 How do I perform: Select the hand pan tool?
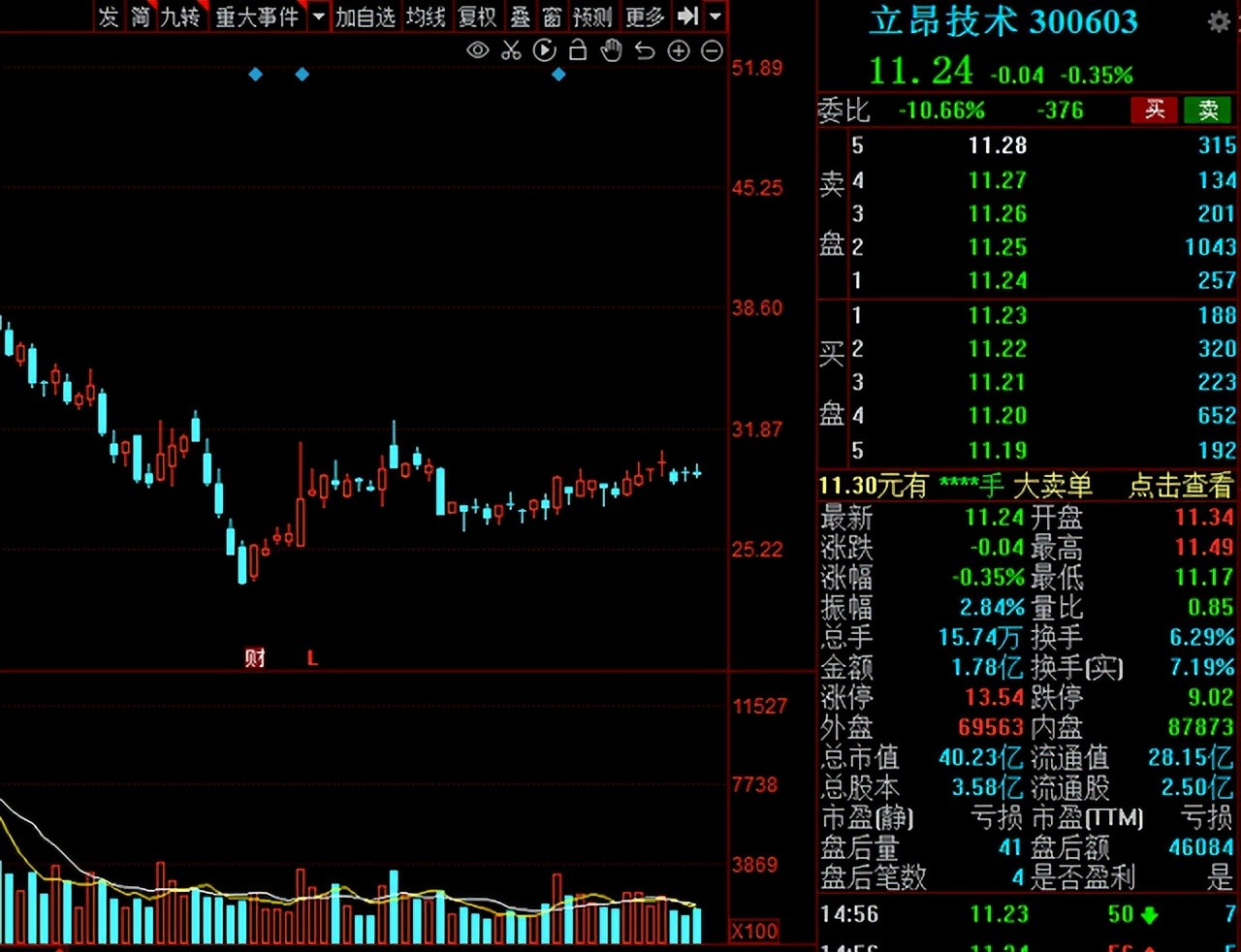point(611,50)
